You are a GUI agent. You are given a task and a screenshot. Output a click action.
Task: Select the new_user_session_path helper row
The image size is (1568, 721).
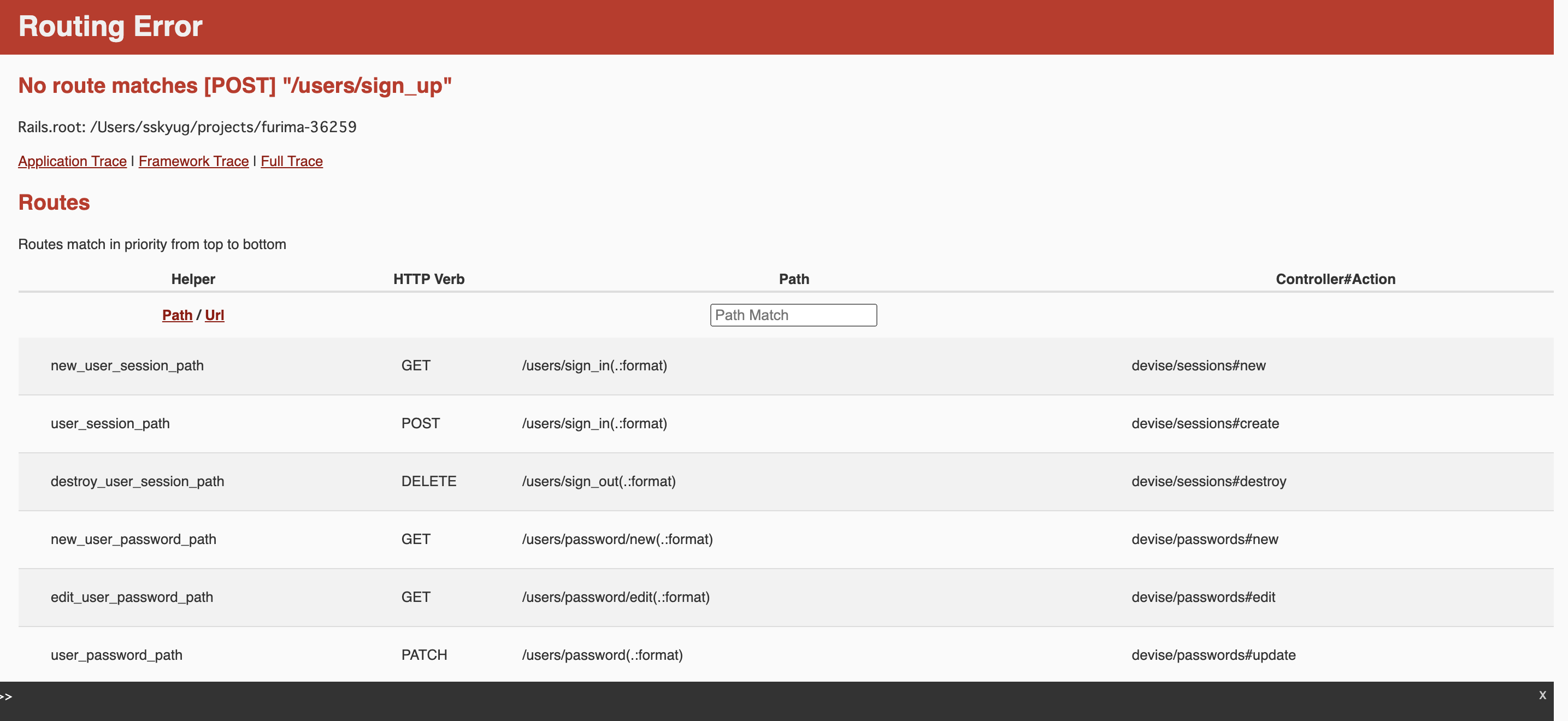[x=127, y=365]
